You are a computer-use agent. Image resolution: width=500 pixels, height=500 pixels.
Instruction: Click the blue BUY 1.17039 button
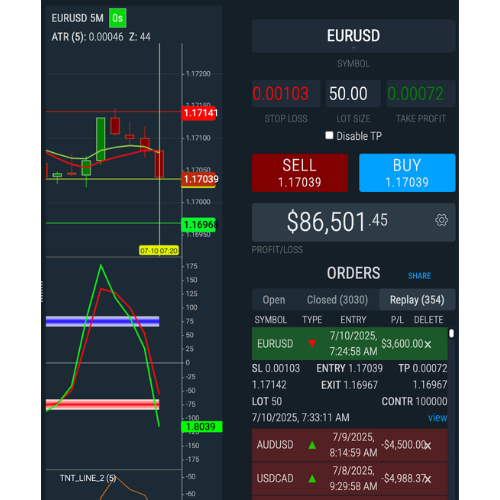(407, 173)
